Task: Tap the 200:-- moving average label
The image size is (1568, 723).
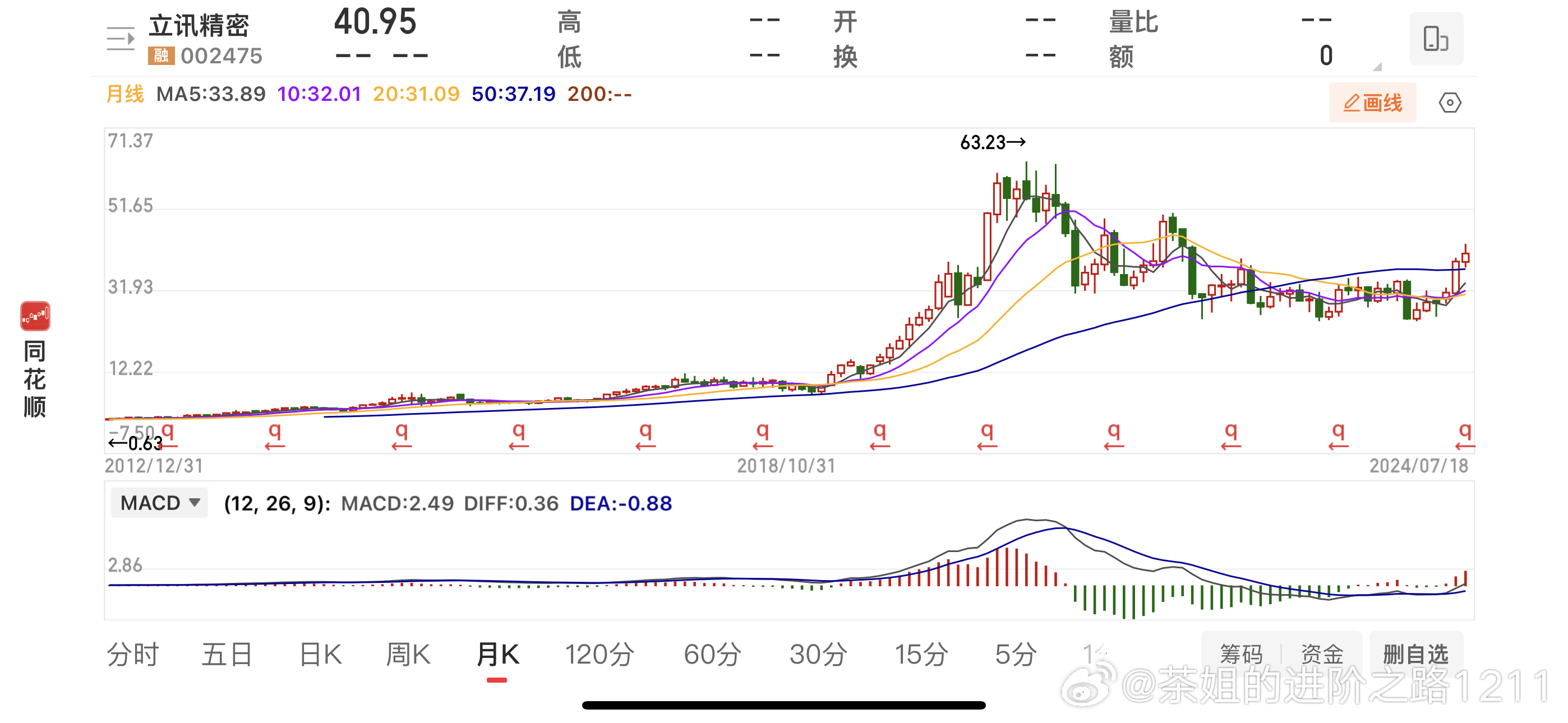Action: click(x=599, y=94)
